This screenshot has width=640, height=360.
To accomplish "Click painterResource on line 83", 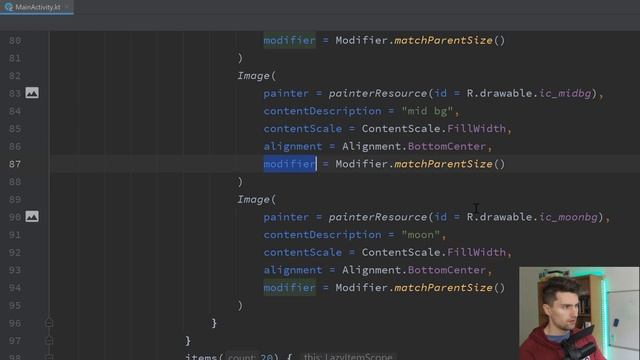I will [x=378, y=93].
